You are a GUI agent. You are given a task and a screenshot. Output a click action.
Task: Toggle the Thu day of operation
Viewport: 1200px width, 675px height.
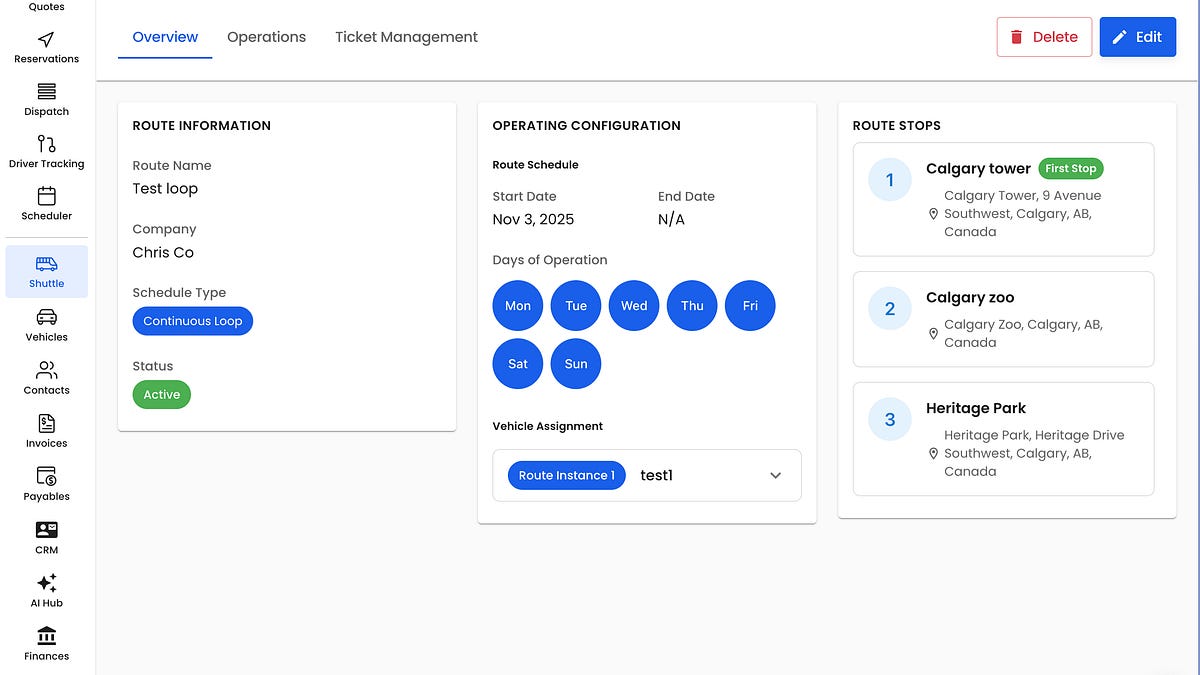coord(692,306)
